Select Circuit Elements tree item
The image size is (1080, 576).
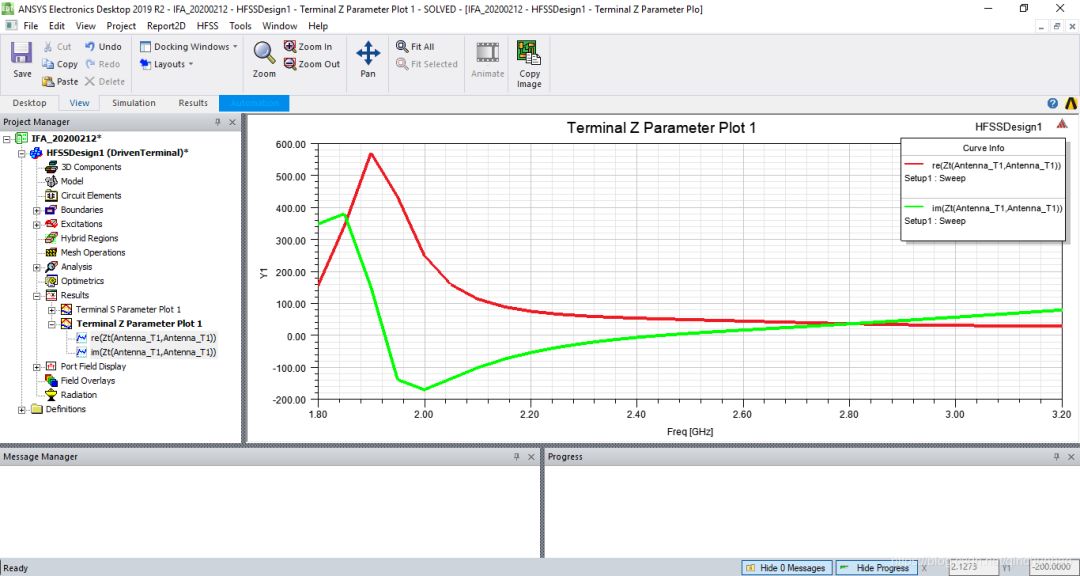click(90, 196)
